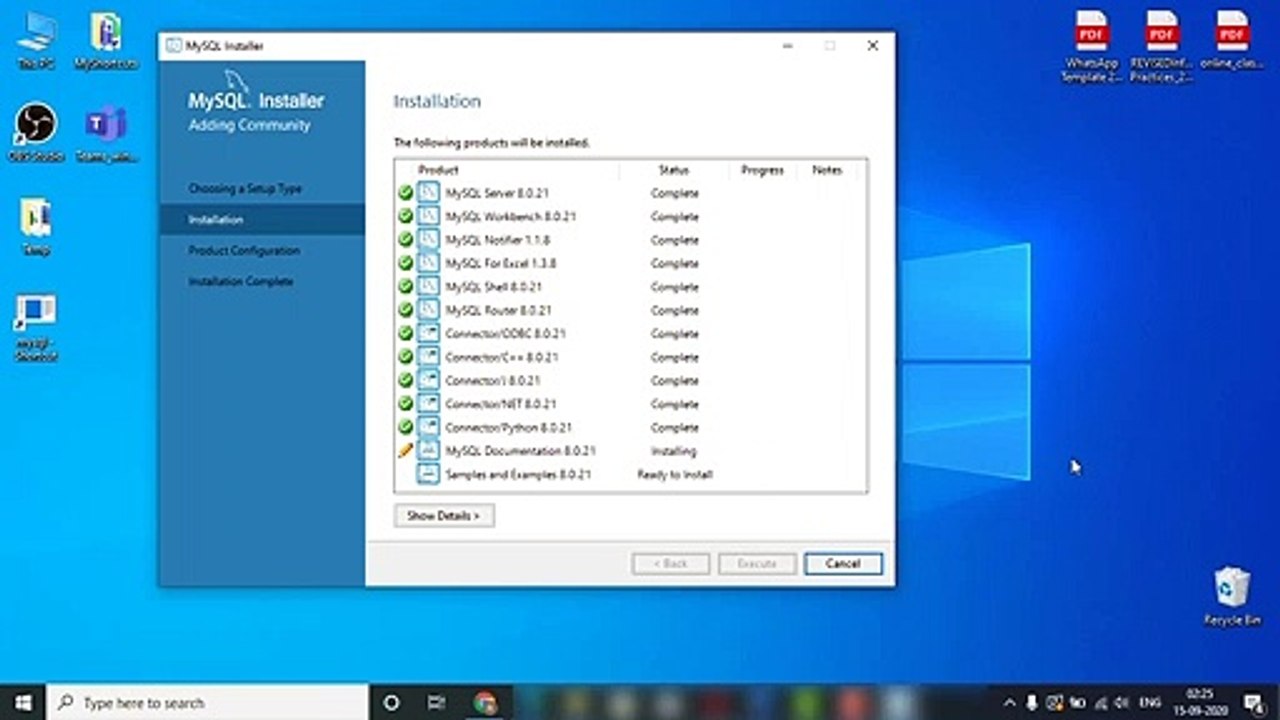Show hidden system tray icons
Screen dimensions: 1280x720
pos(1009,702)
